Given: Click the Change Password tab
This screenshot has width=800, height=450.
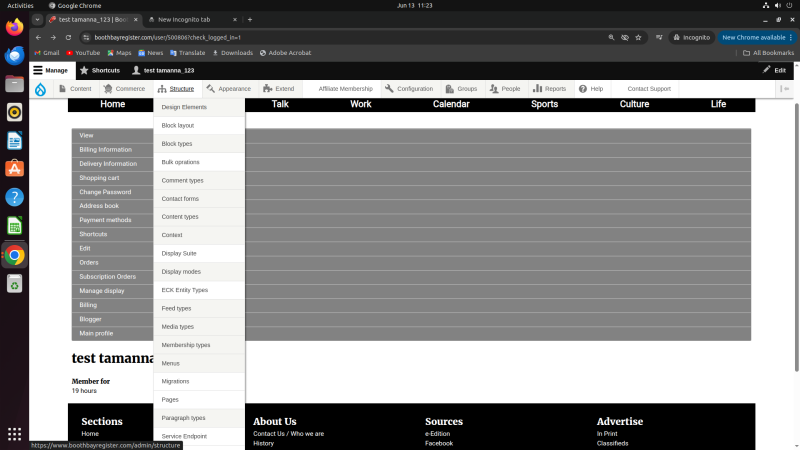Looking at the screenshot, I should [105, 192].
